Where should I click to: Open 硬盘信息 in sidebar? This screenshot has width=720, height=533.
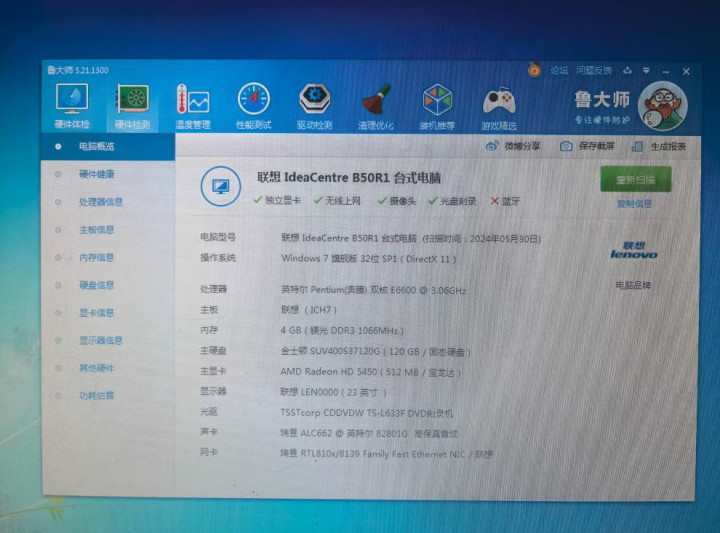[96, 285]
